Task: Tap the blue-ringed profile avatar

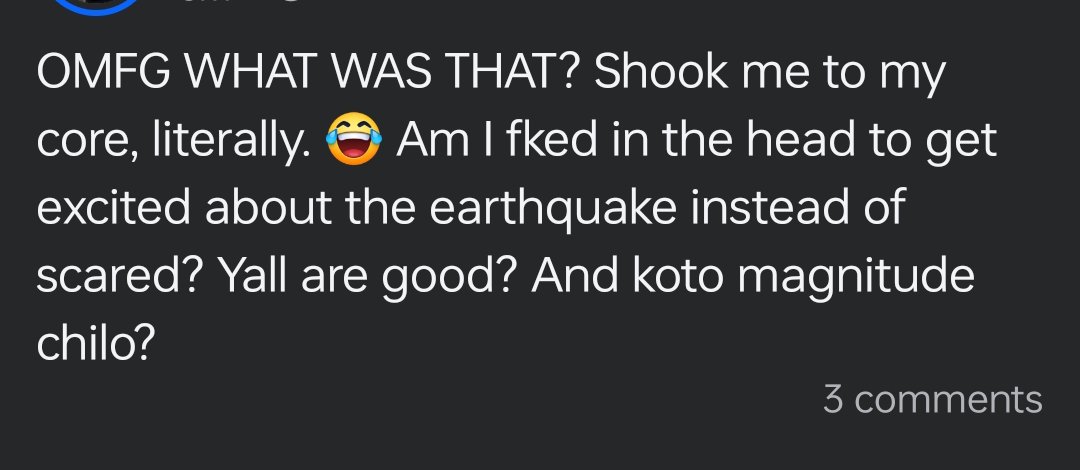Action: [95, 5]
